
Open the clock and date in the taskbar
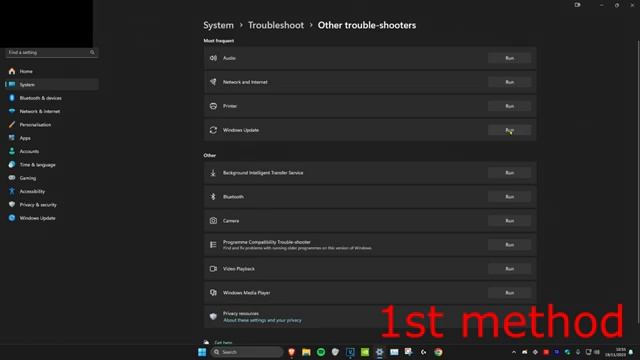[616, 352]
